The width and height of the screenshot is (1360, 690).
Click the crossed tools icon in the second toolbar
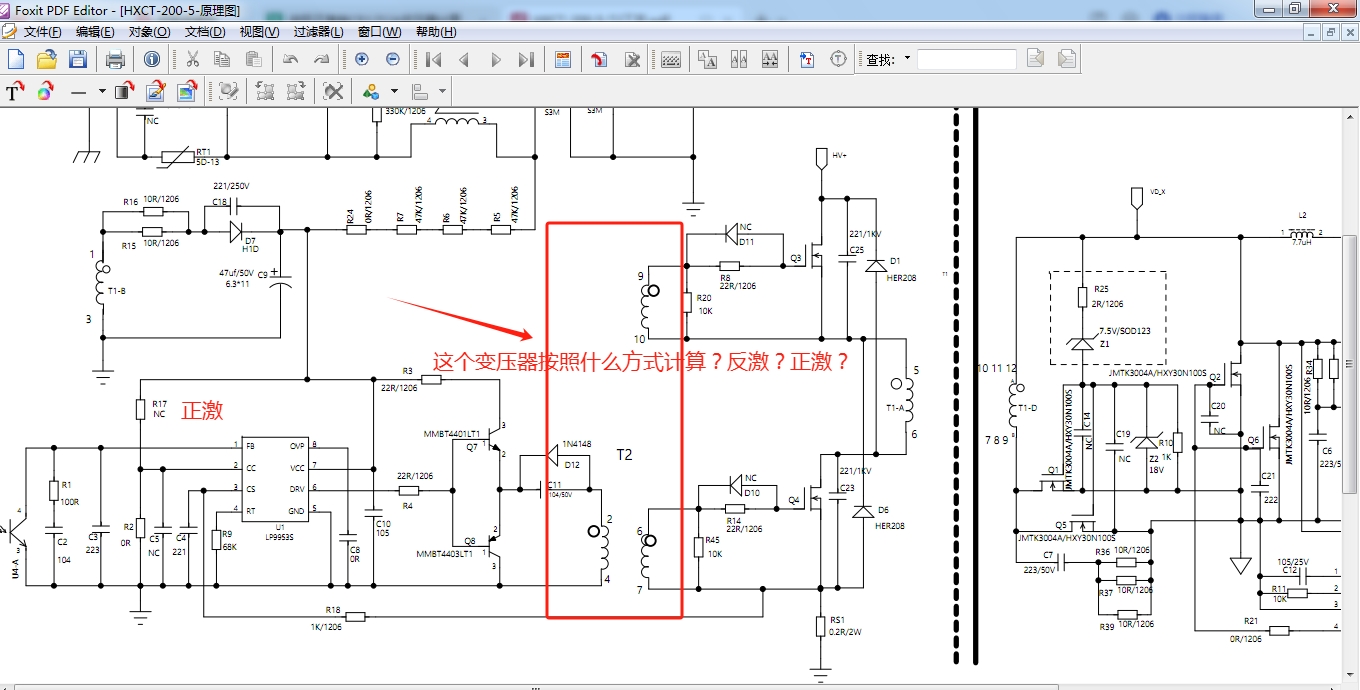334,92
